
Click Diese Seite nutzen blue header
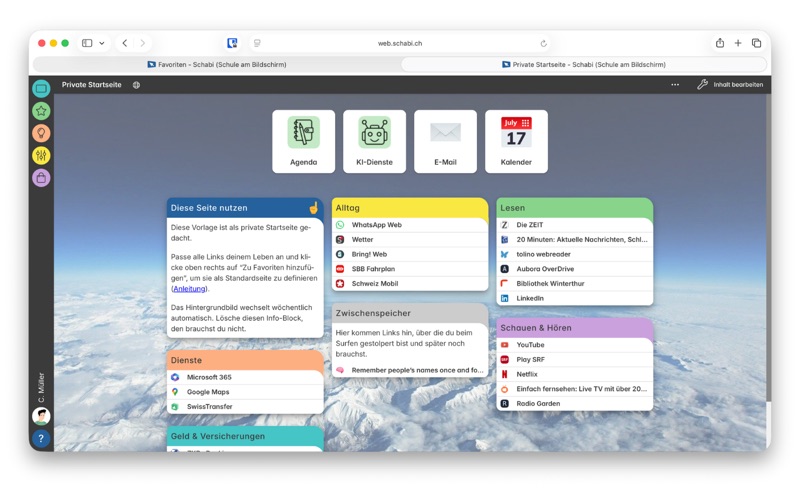coord(245,208)
